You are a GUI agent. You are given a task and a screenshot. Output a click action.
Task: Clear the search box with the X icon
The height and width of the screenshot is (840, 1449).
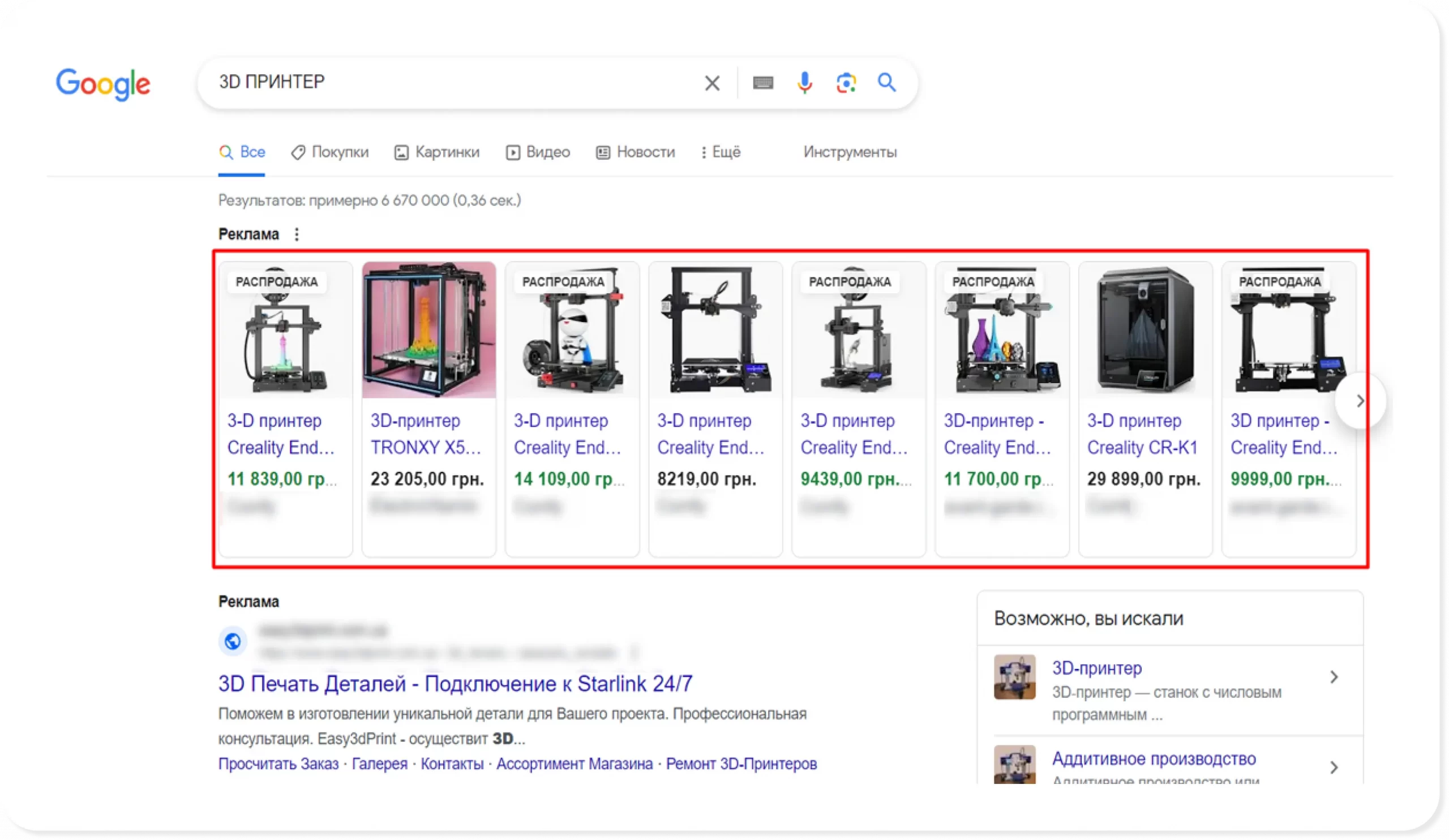click(x=712, y=83)
